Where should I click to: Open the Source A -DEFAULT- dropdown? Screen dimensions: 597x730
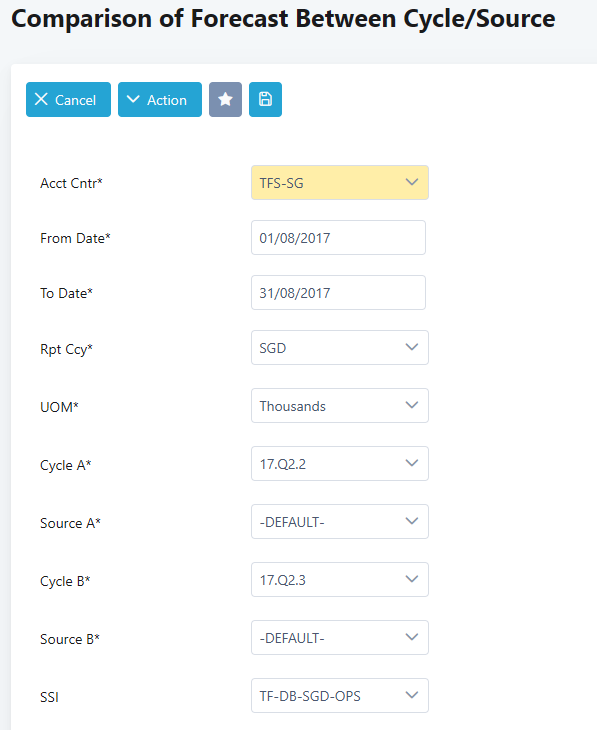[x=340, y=521]
